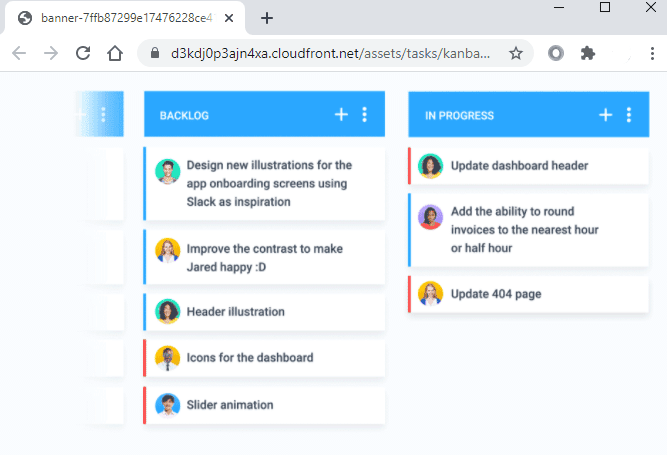667x455 pixels.
Task: Click the avatar on Add the ability to round card
Action: pyautogui.click(x=430, y=217)
